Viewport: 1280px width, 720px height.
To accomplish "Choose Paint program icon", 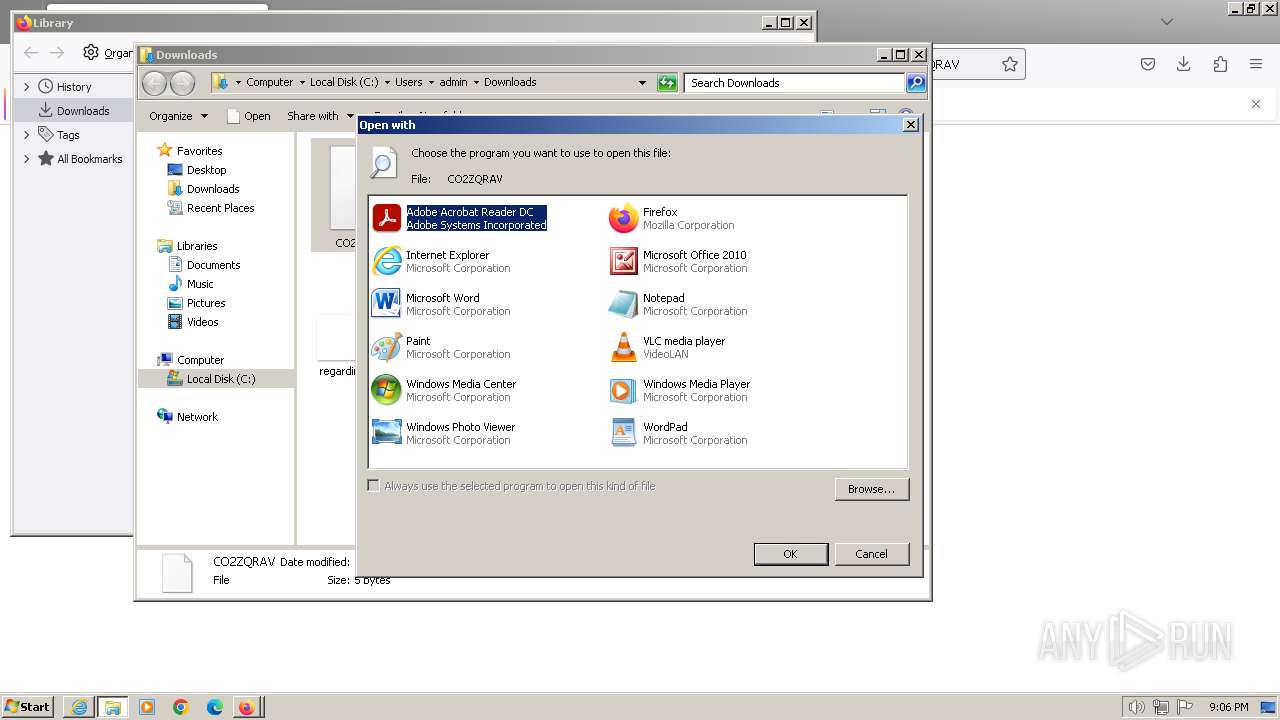I will click(x=386, y=347).
